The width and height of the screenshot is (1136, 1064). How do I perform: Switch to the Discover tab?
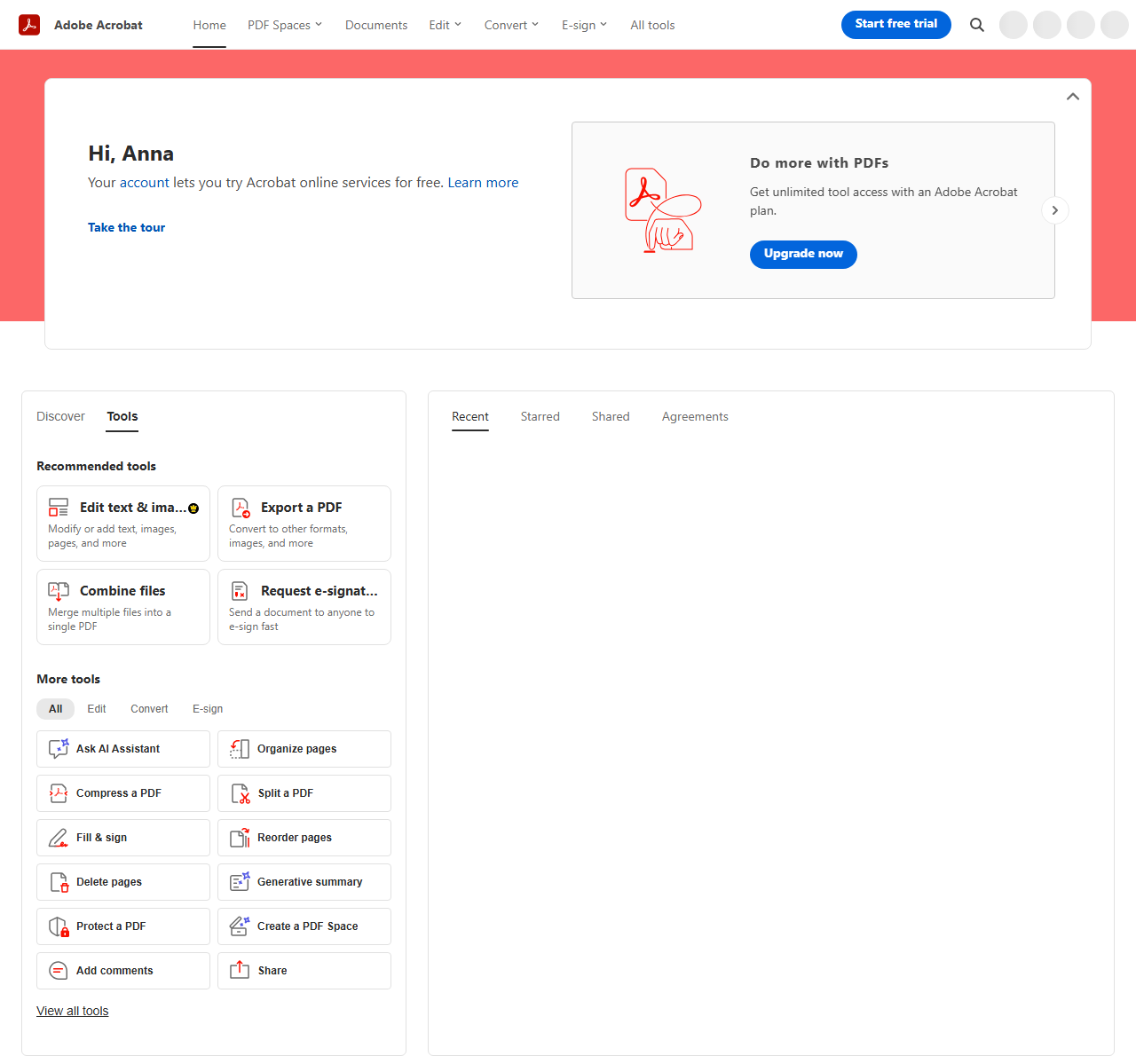60,416
